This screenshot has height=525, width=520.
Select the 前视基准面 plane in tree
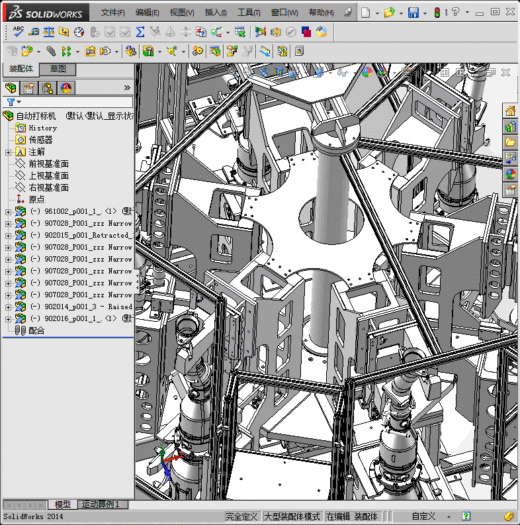[48, 164]
